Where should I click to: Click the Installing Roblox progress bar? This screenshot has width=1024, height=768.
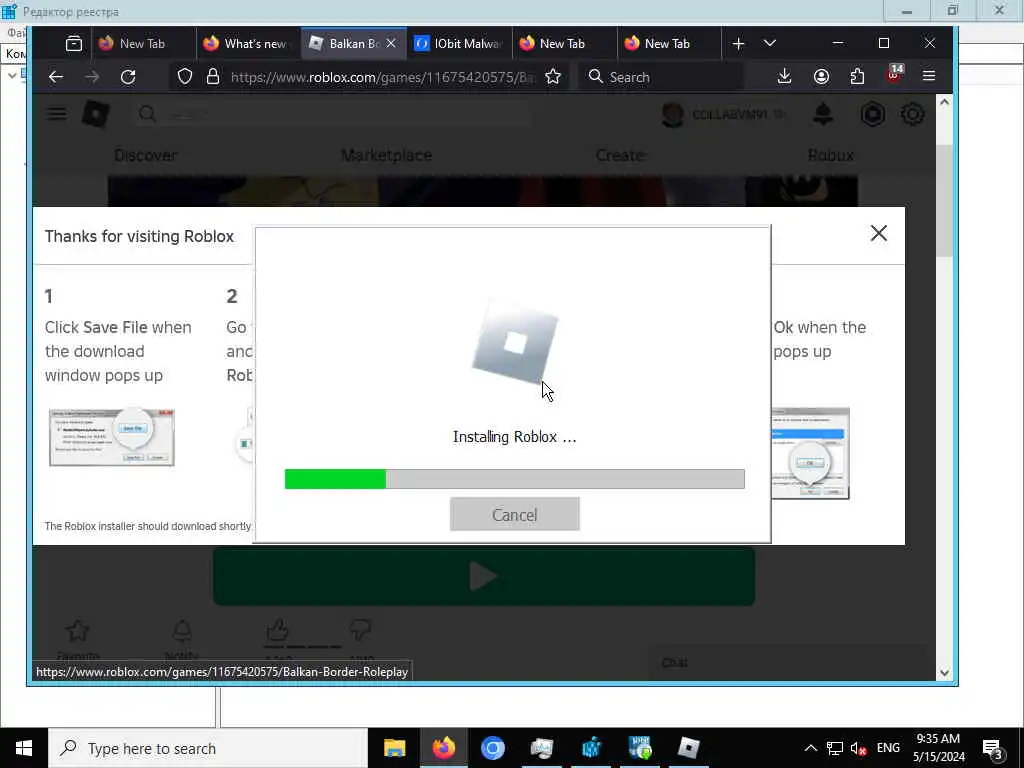click(x=515, y=479)
